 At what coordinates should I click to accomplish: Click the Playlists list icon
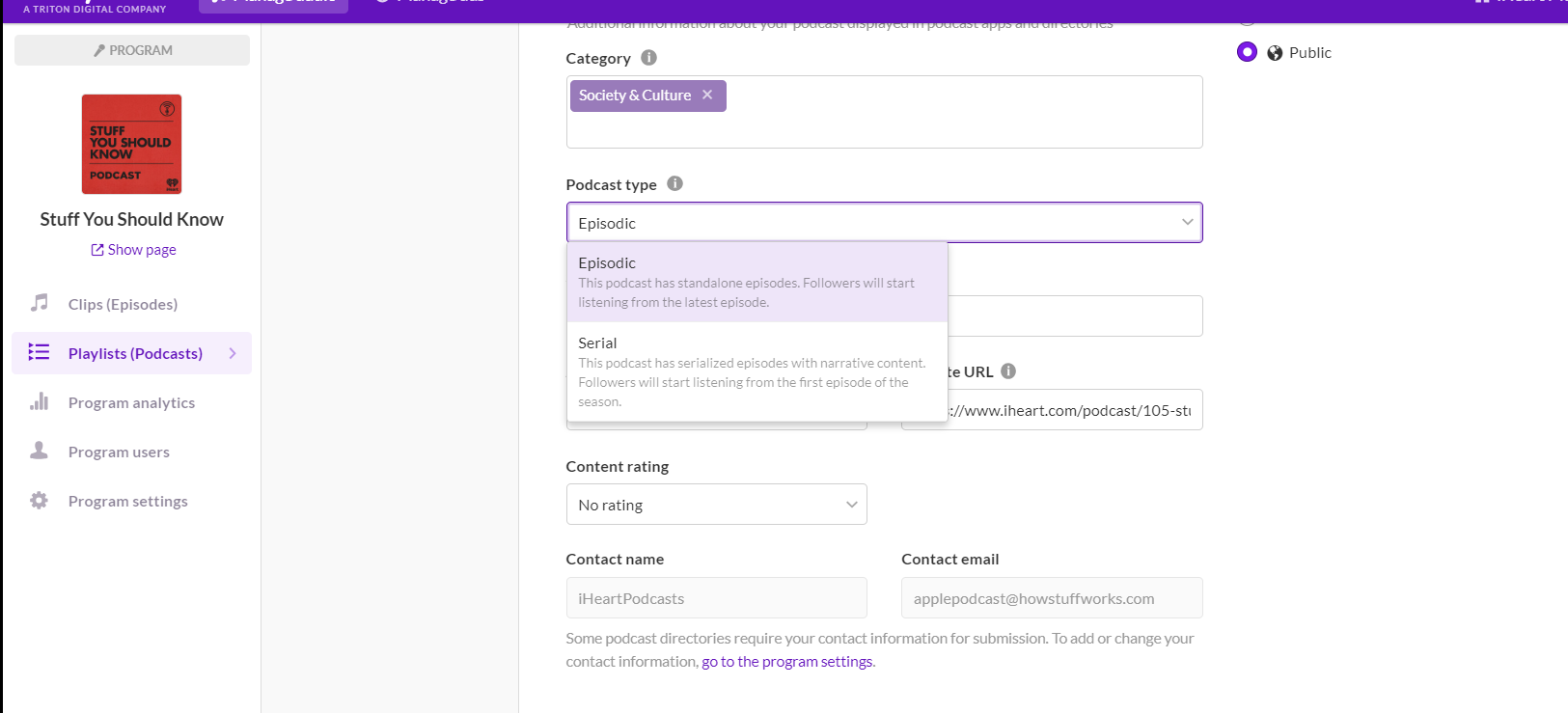click(x=39, y=352)
